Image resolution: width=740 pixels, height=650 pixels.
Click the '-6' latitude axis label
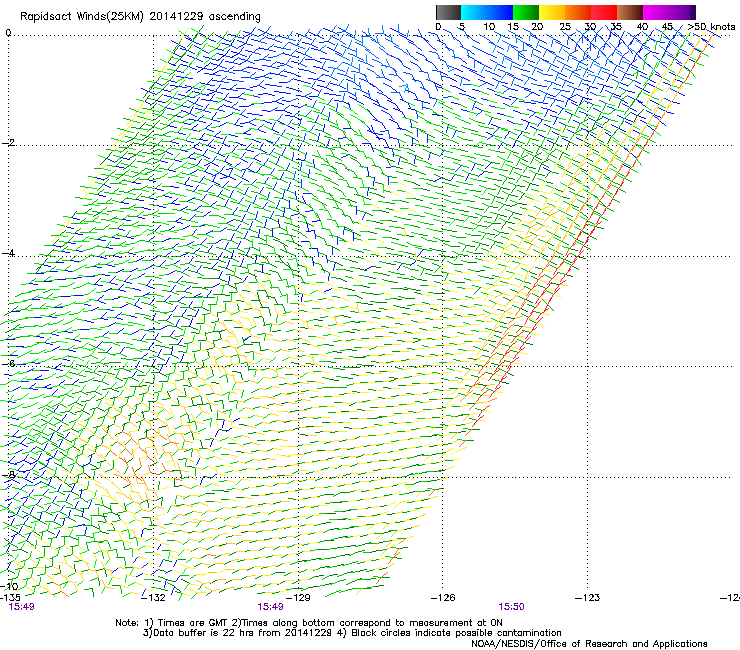click(8, 363)
